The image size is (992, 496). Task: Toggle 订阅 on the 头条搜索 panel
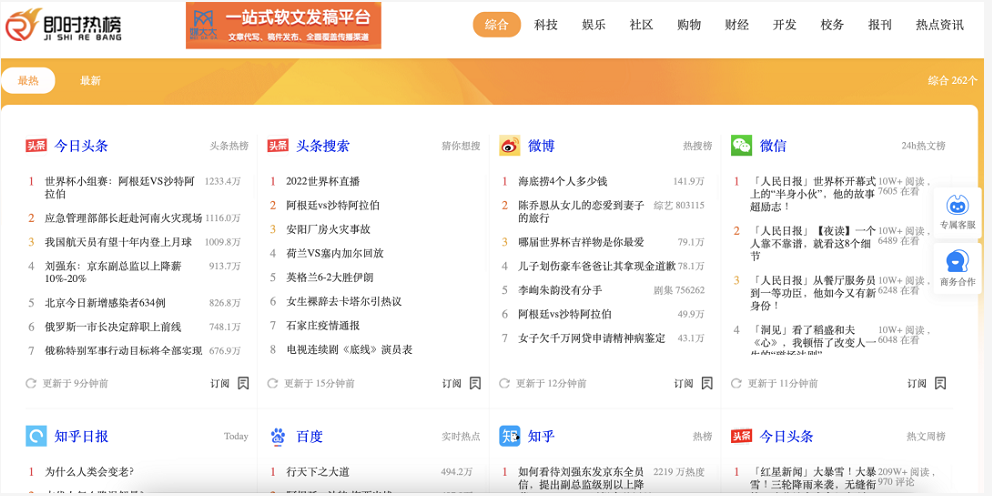point(460,383)
